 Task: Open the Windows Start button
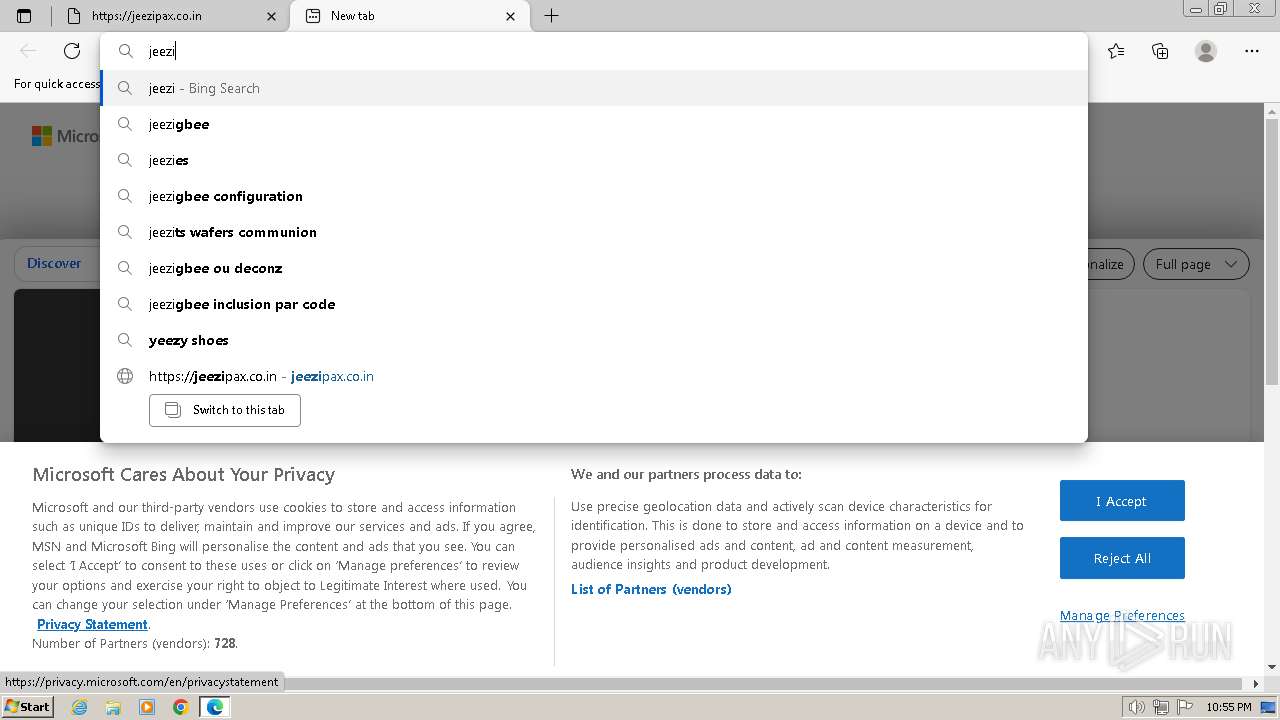click(x=28, y=707)
